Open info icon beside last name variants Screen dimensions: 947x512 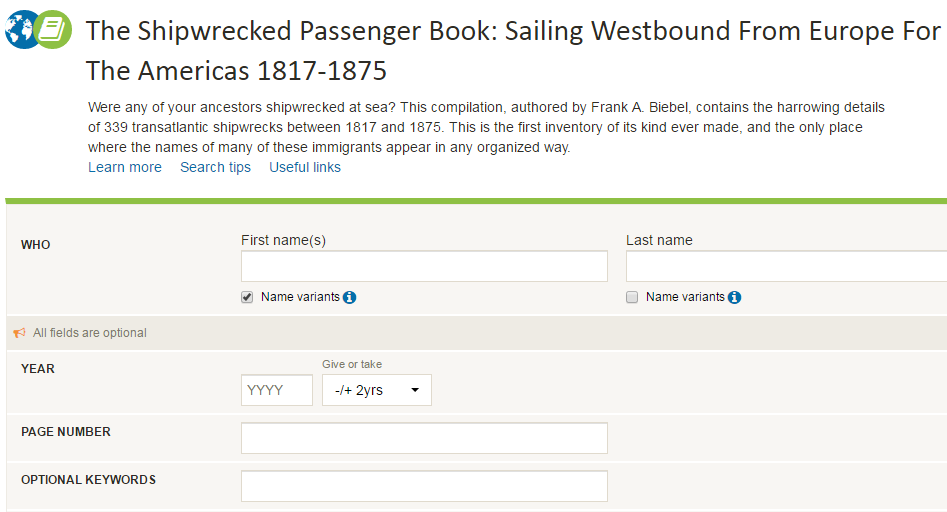(735, 297)
